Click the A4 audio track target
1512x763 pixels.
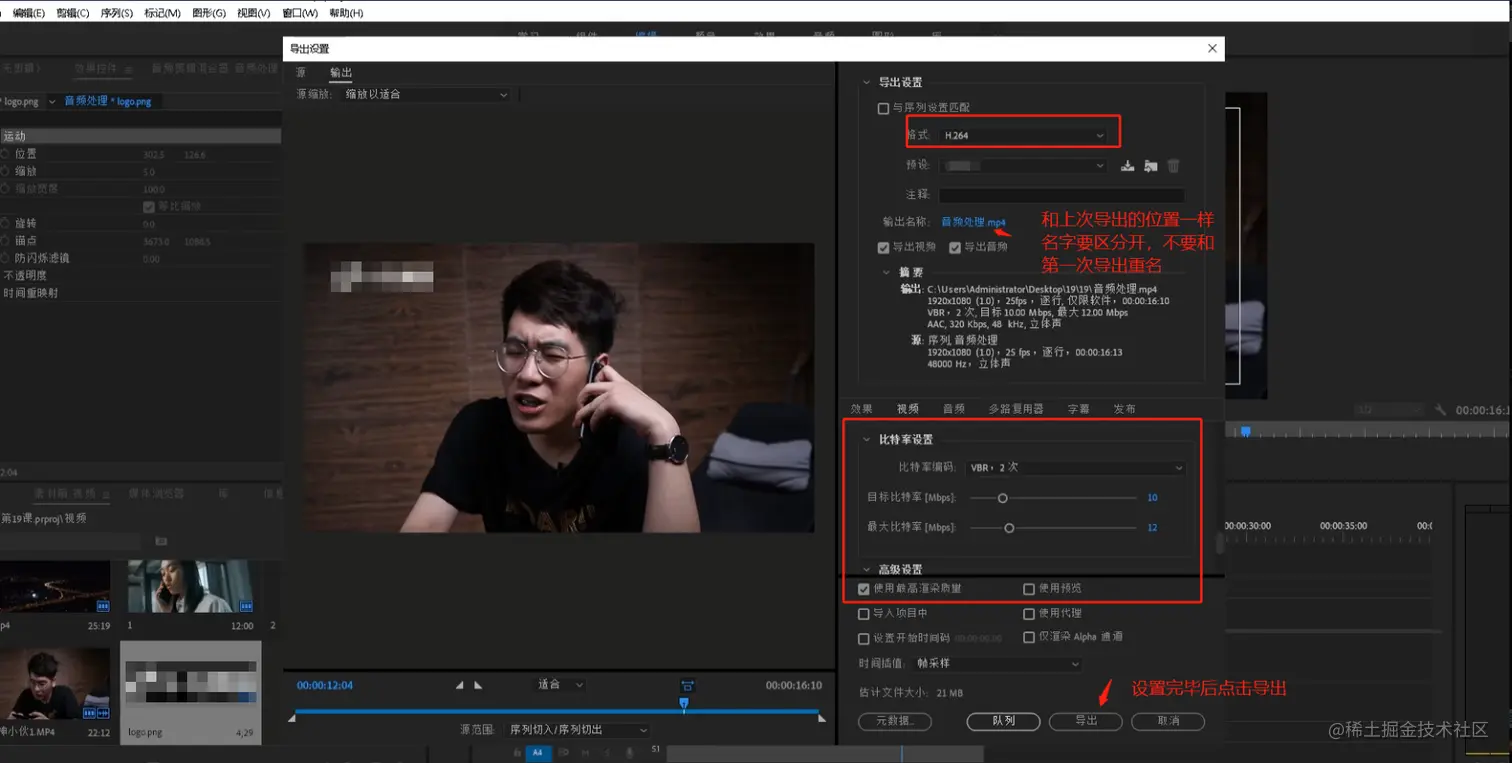537,752
